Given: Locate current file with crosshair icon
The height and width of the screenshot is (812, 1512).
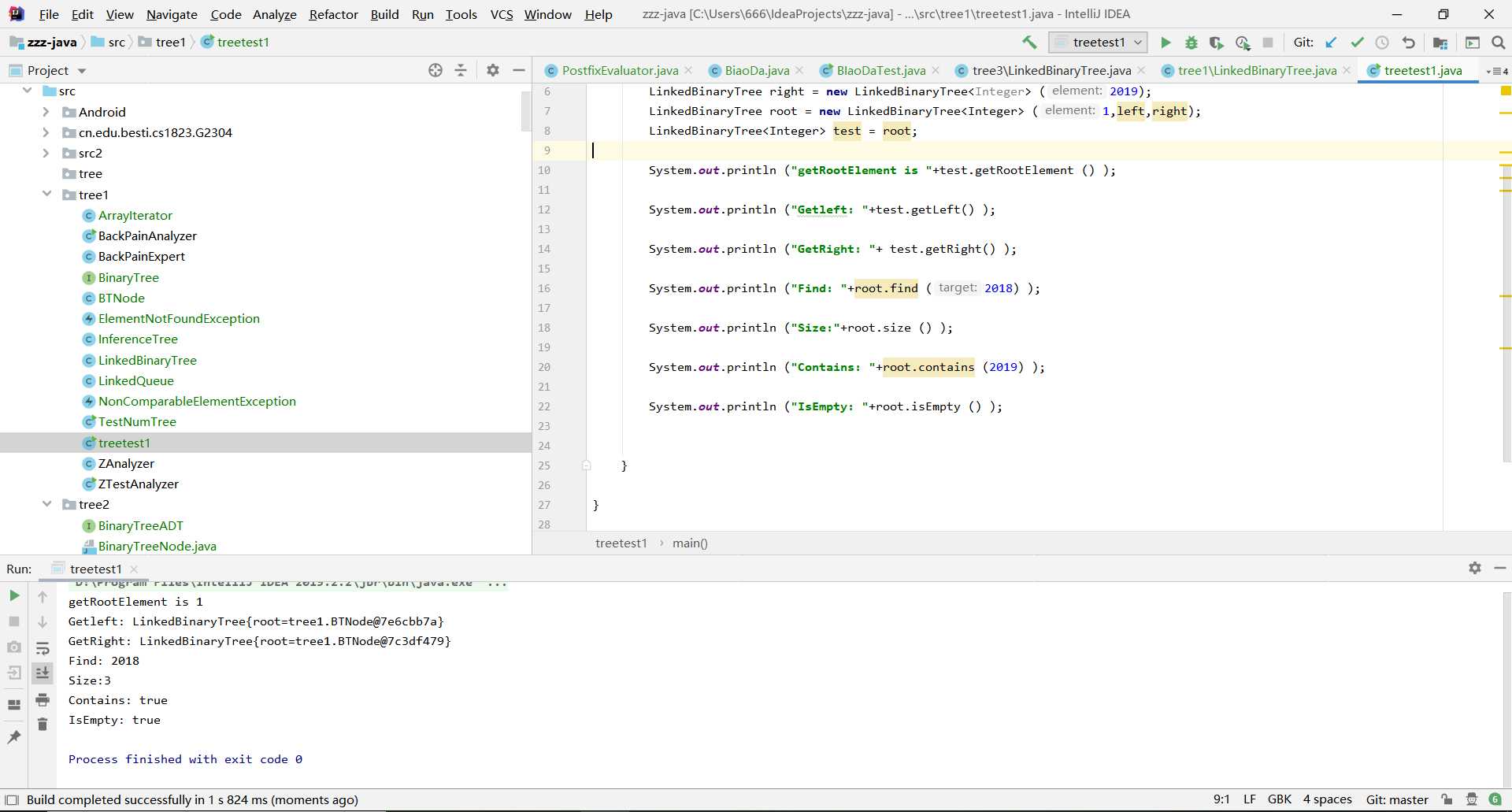Looking at the screenshot, I should pos(435,70).
